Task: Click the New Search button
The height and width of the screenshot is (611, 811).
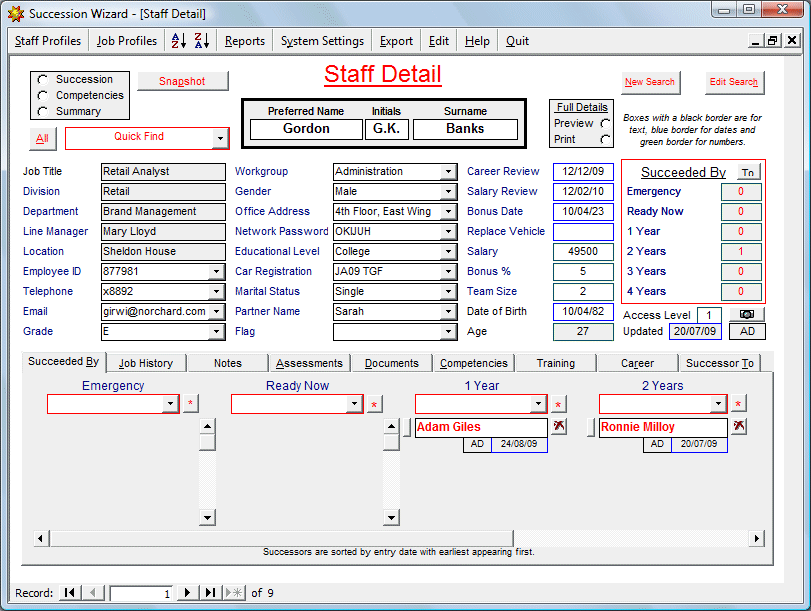Action: click(650, 82)
